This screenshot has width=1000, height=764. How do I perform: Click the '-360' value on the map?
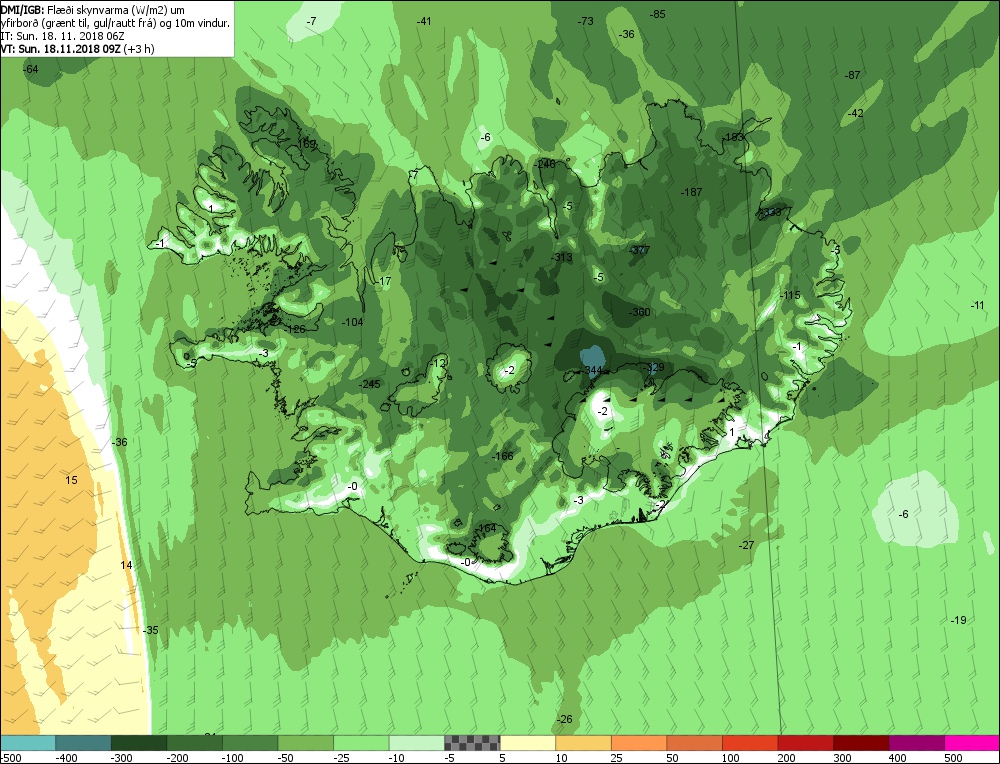click(x=640, y=312)
